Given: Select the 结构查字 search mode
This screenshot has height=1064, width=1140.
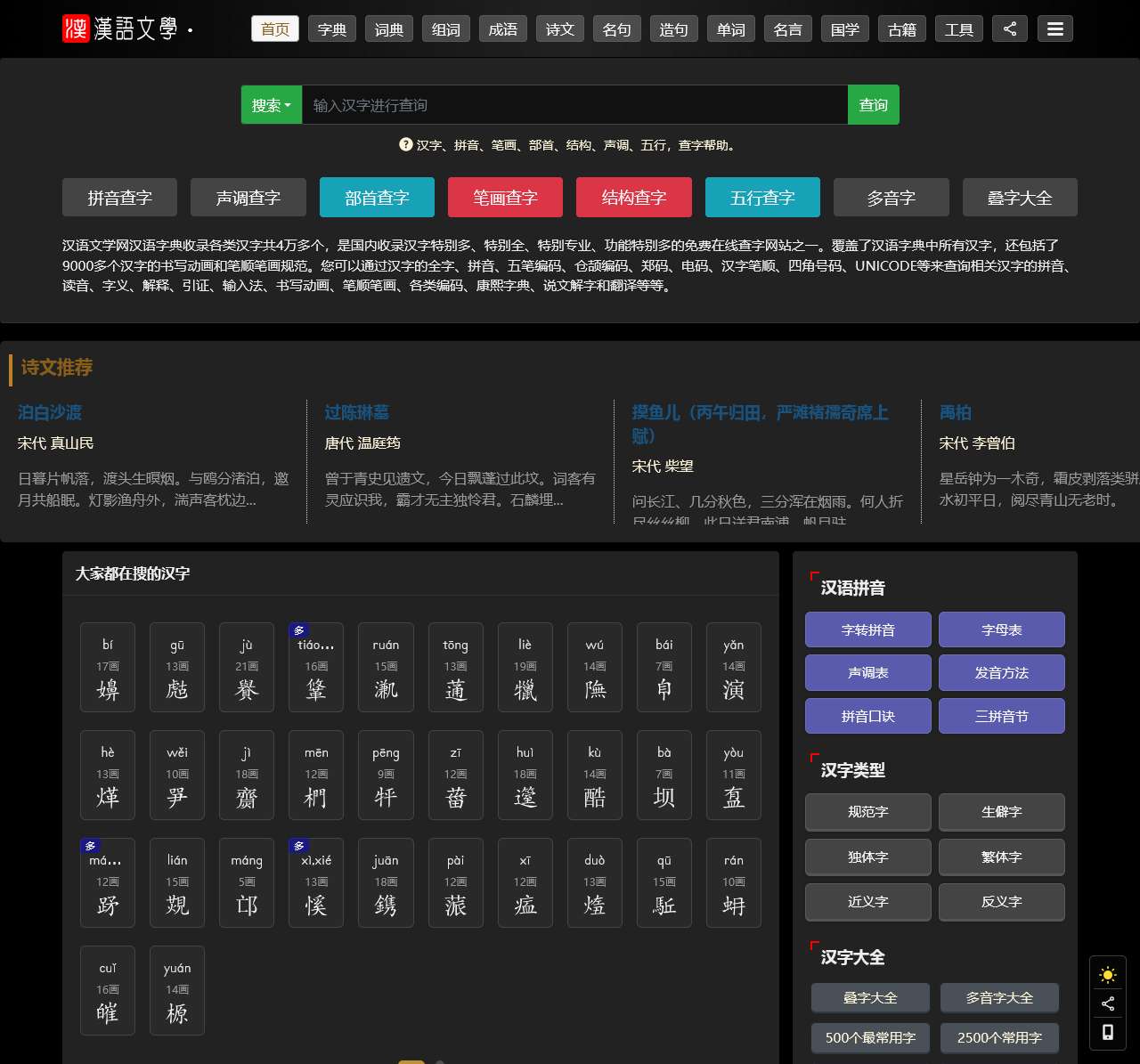Looking at the screenshot, I should click(x=633, y=197).
